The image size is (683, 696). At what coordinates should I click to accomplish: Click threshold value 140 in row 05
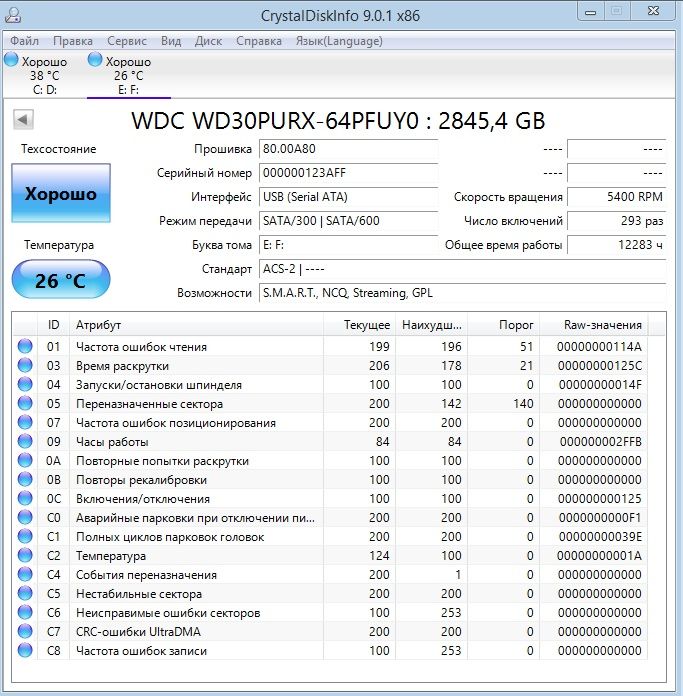click(523, 403)
